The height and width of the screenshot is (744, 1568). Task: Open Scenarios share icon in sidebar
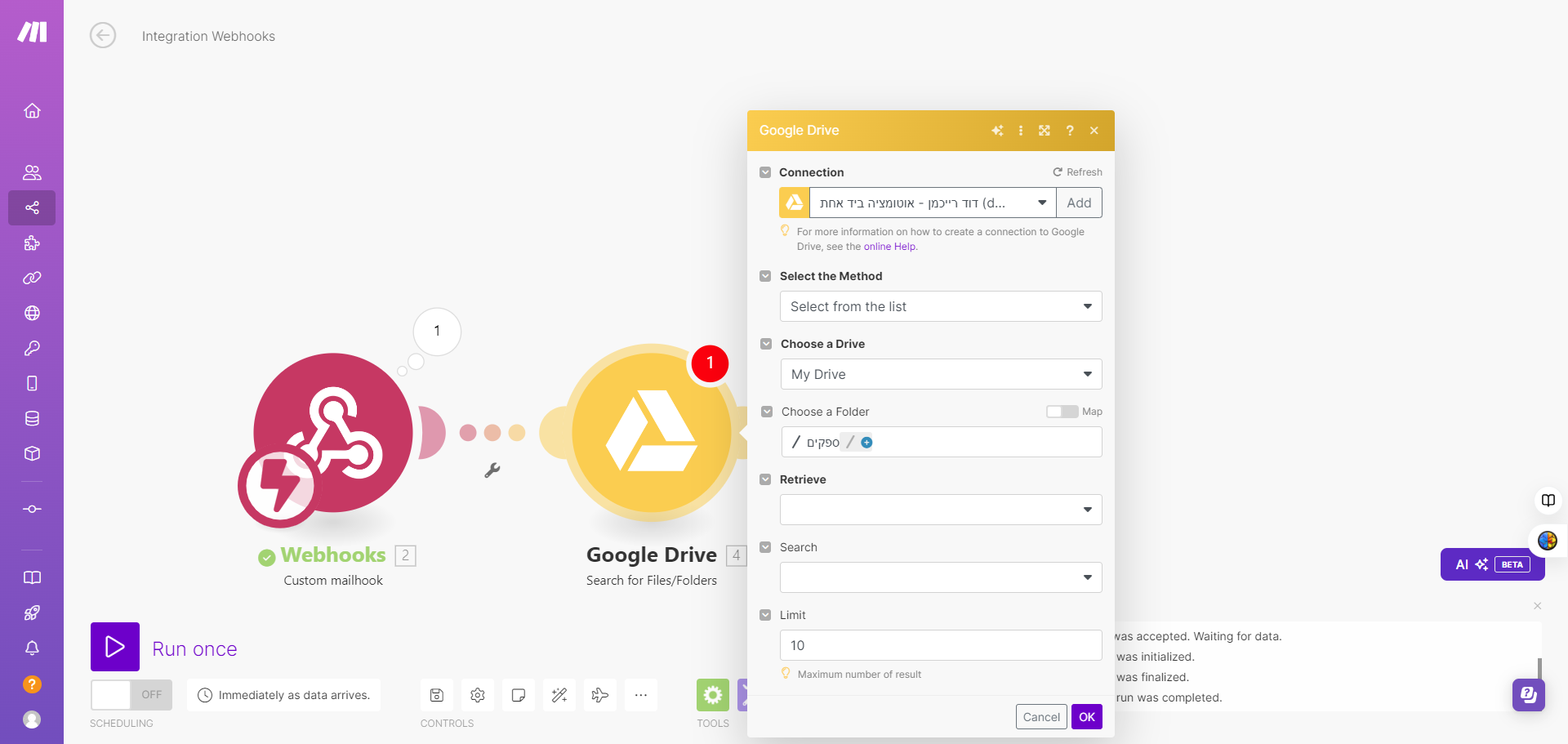tap(32, 207)
